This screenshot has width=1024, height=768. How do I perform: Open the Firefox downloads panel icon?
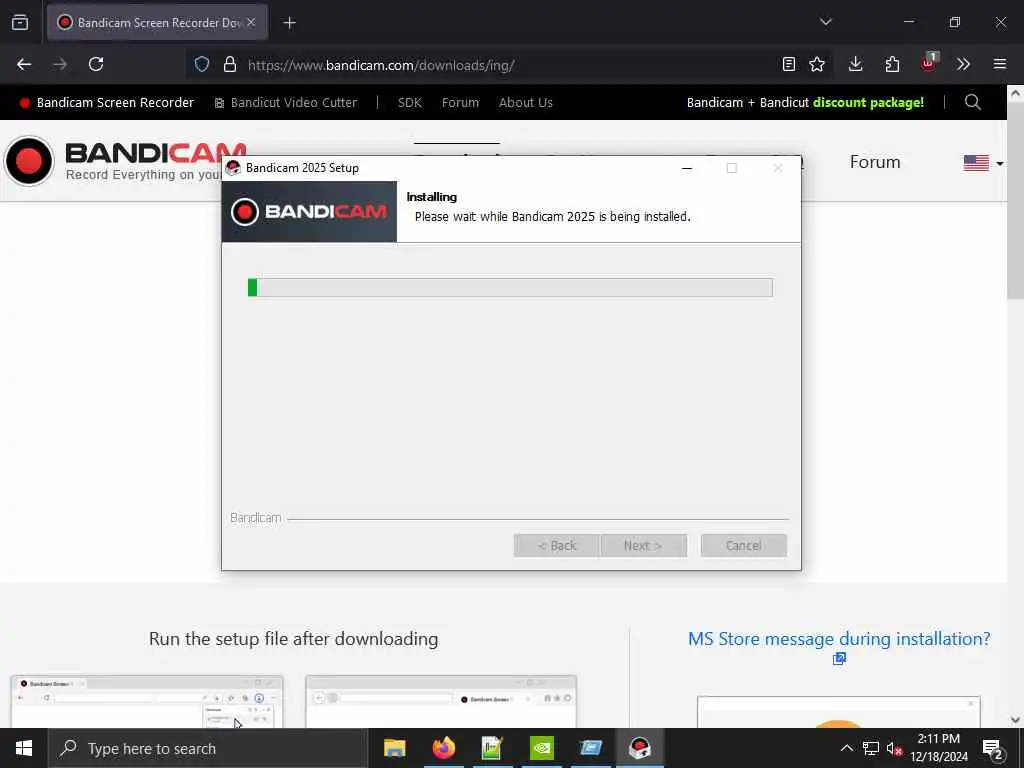[856, 64]
